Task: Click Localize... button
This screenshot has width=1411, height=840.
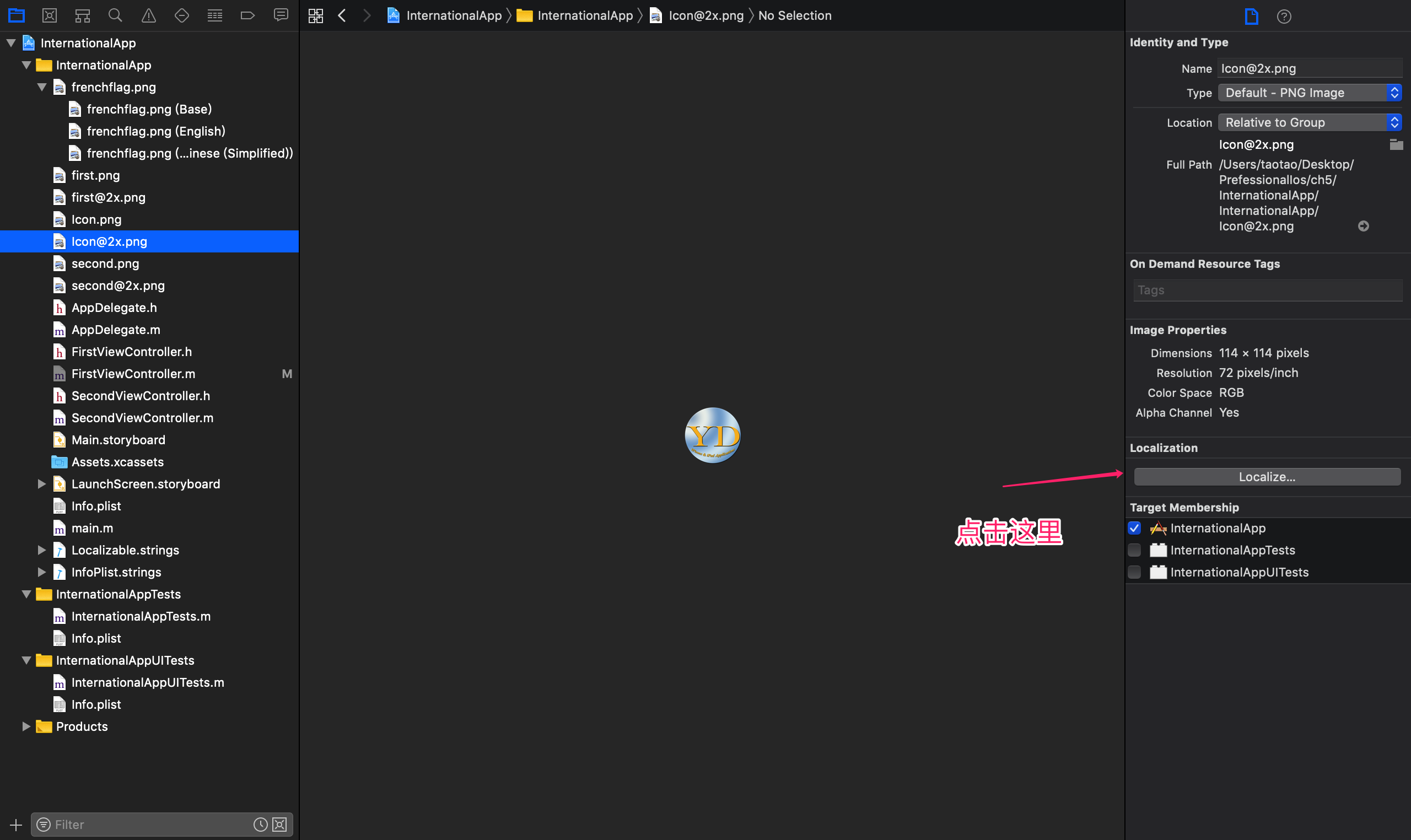Action: tap(1267, 477)
